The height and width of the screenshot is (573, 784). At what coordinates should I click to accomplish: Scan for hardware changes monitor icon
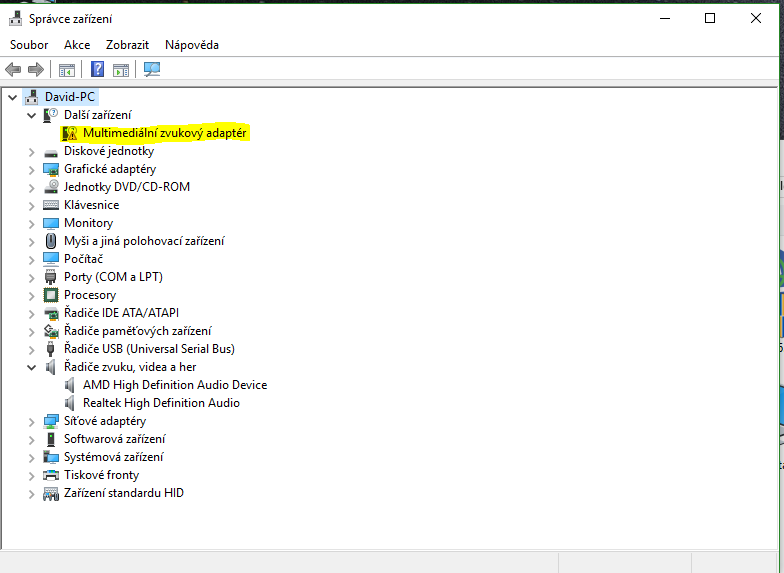[152, 70]
